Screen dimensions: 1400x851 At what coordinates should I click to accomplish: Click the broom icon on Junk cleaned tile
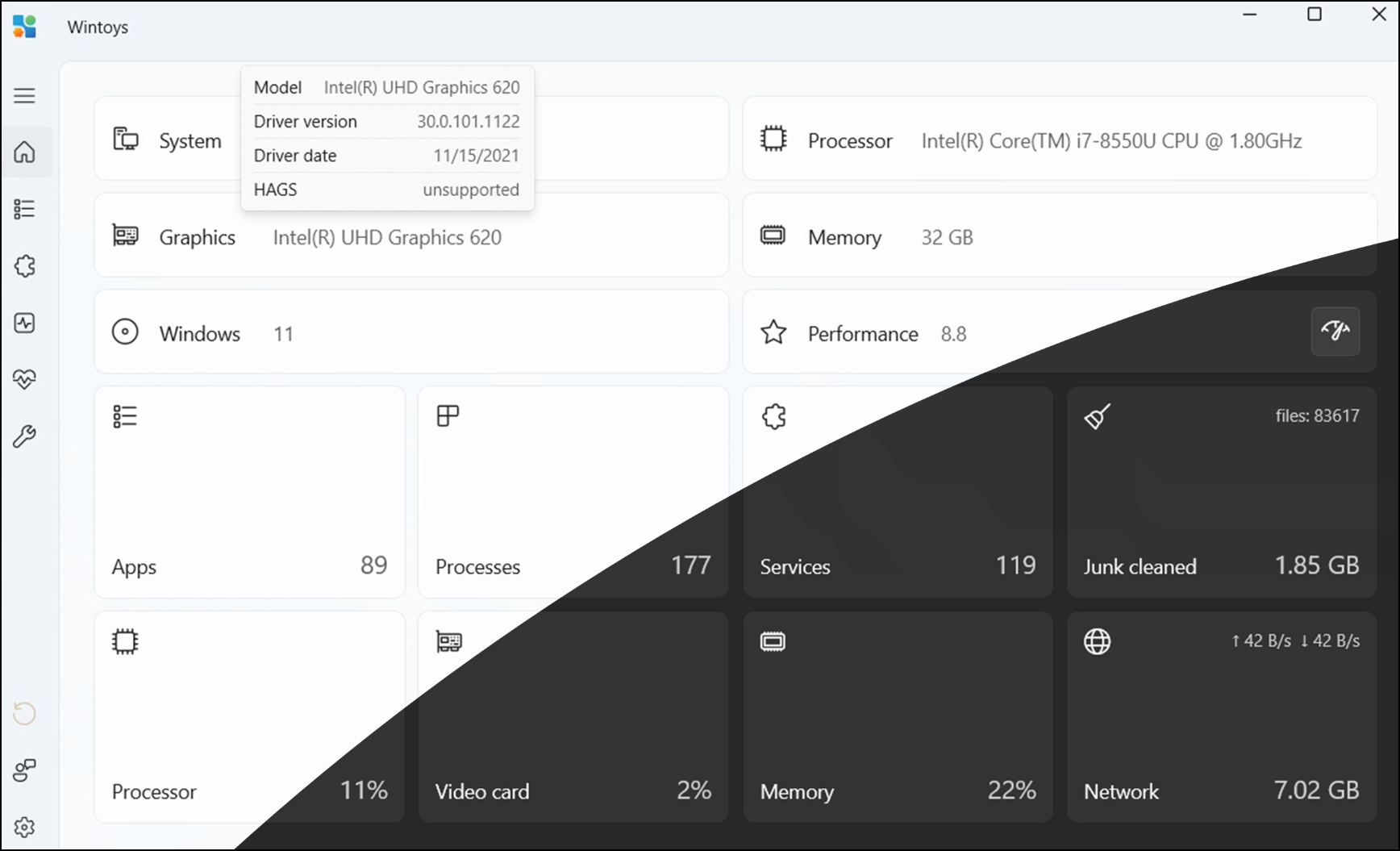1097,416
